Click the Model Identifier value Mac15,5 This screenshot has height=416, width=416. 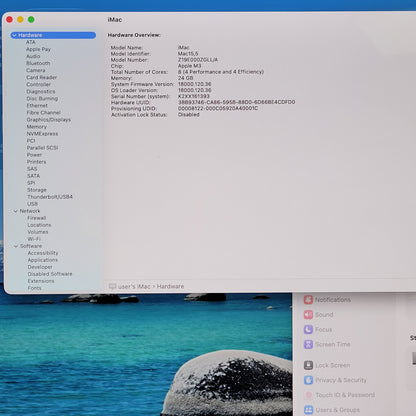coord(188,54)
